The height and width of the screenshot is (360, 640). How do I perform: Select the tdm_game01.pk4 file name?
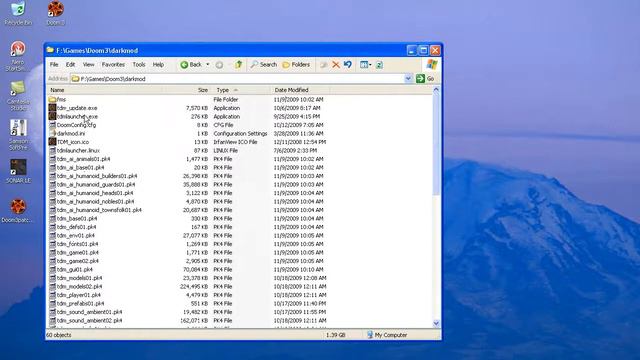point(78,253)
